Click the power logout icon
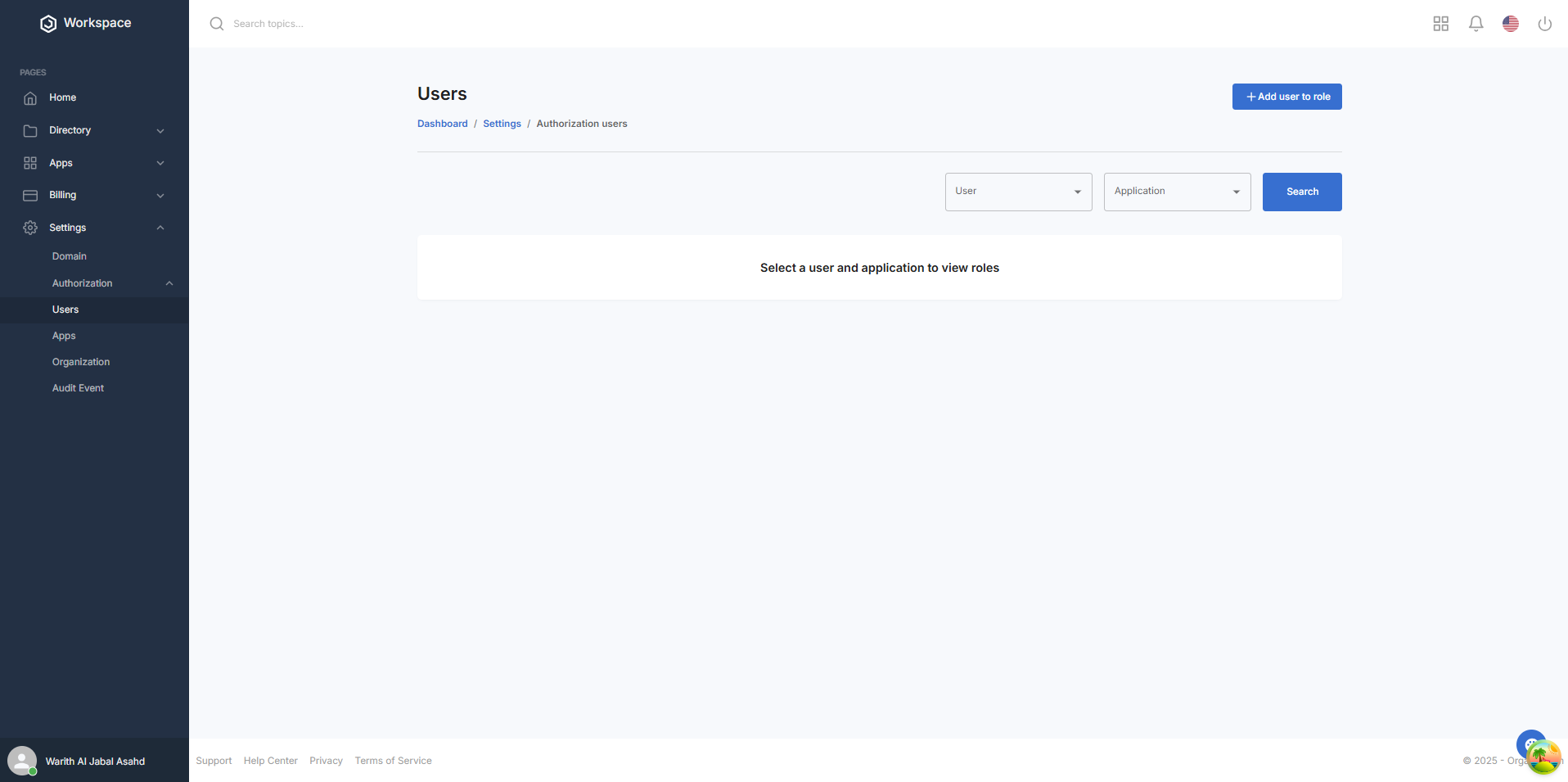Viewport: 1568px width, 782px height. [x=1544, y=24]
